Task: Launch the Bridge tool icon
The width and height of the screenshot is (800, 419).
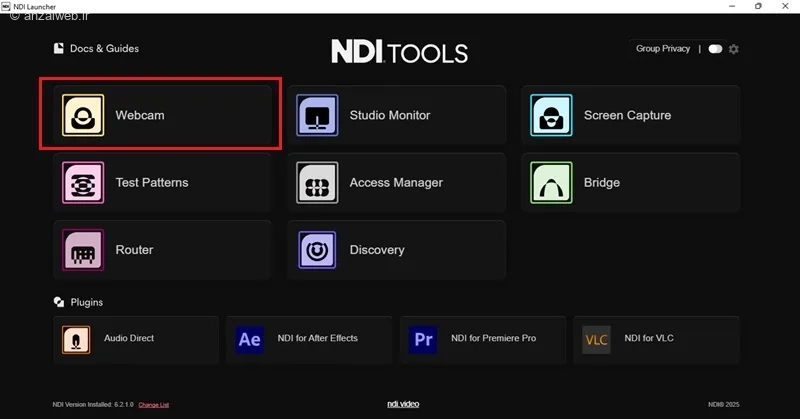Action: point(551,183)
